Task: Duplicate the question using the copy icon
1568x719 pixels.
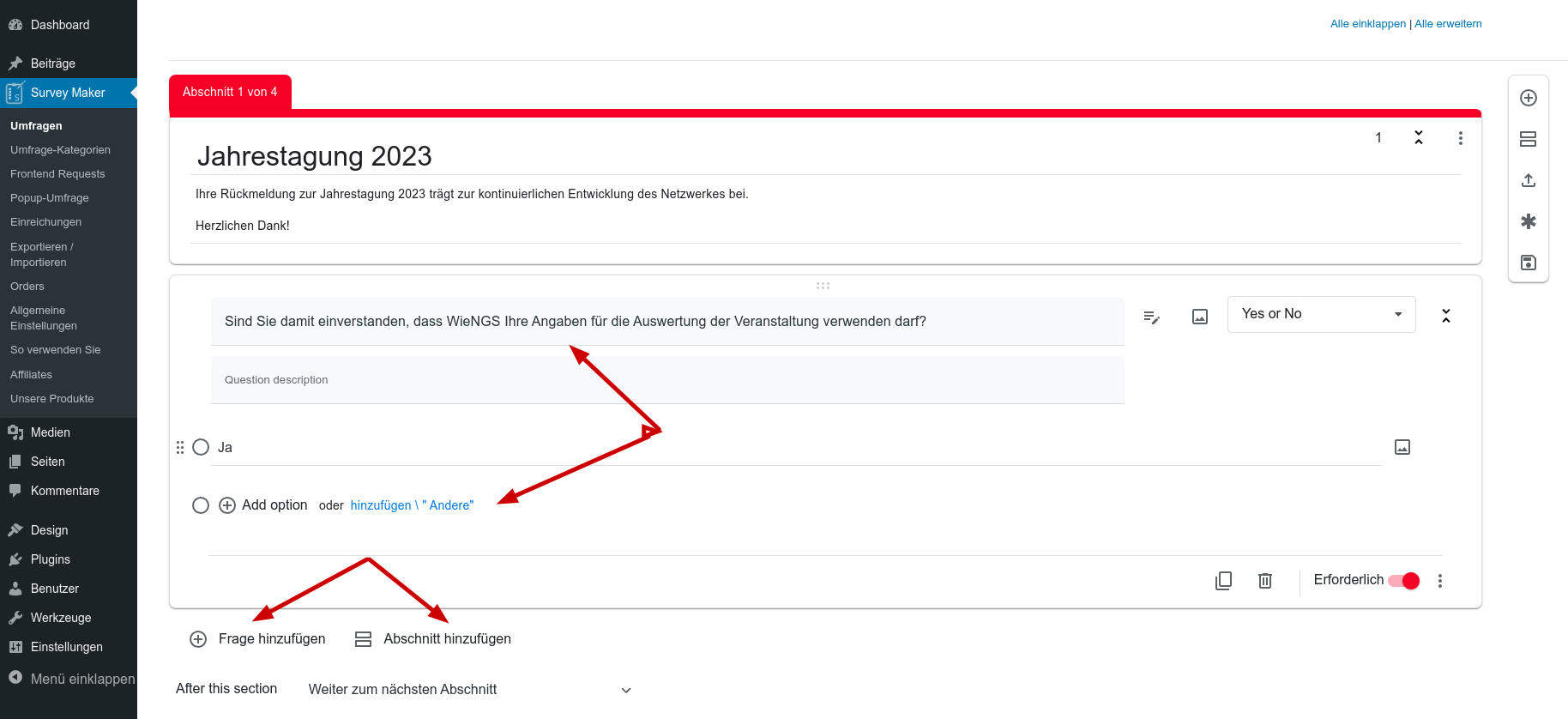Action: point(1223,581)
